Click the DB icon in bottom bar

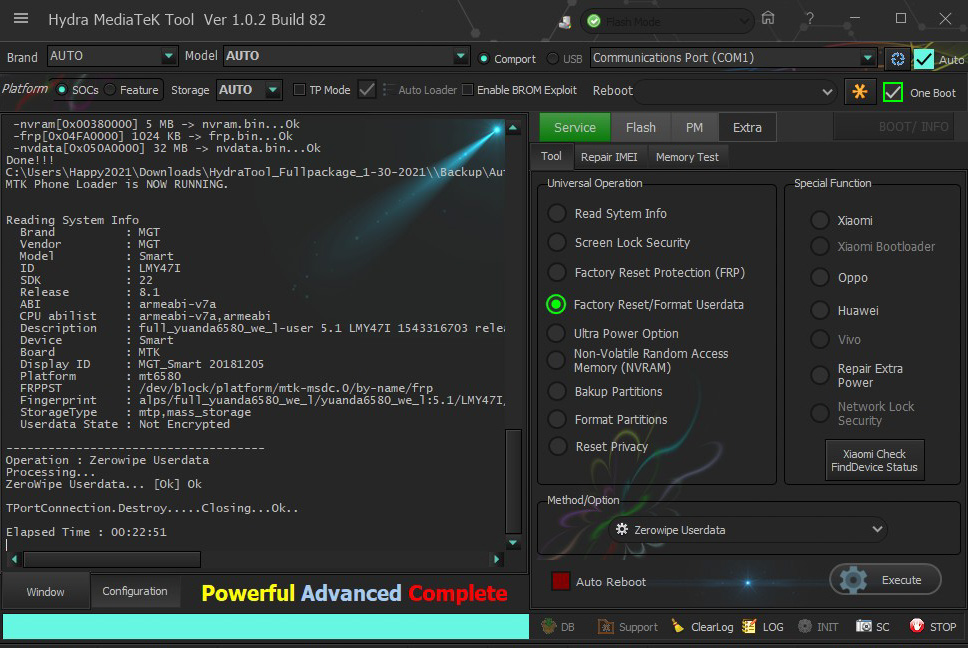[548, 626]
